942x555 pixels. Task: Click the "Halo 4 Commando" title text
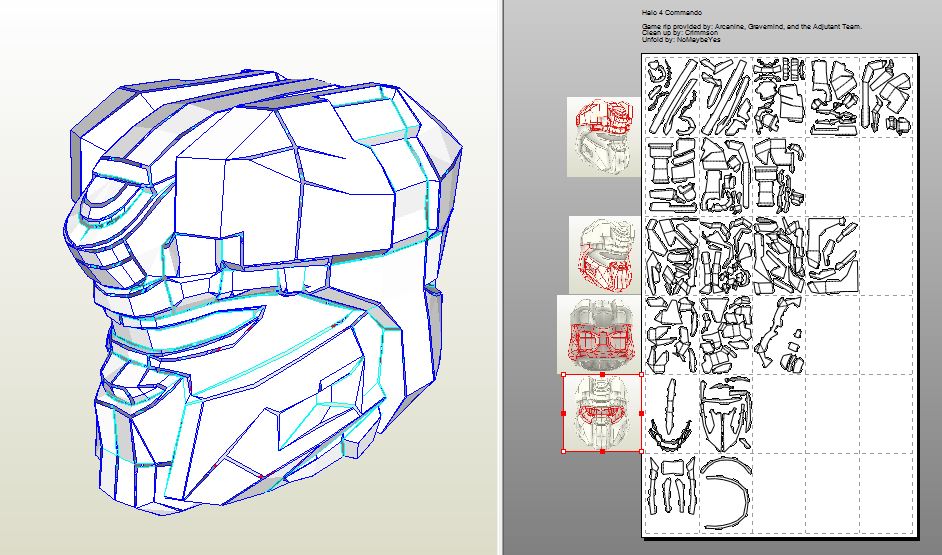coord(672,13)
